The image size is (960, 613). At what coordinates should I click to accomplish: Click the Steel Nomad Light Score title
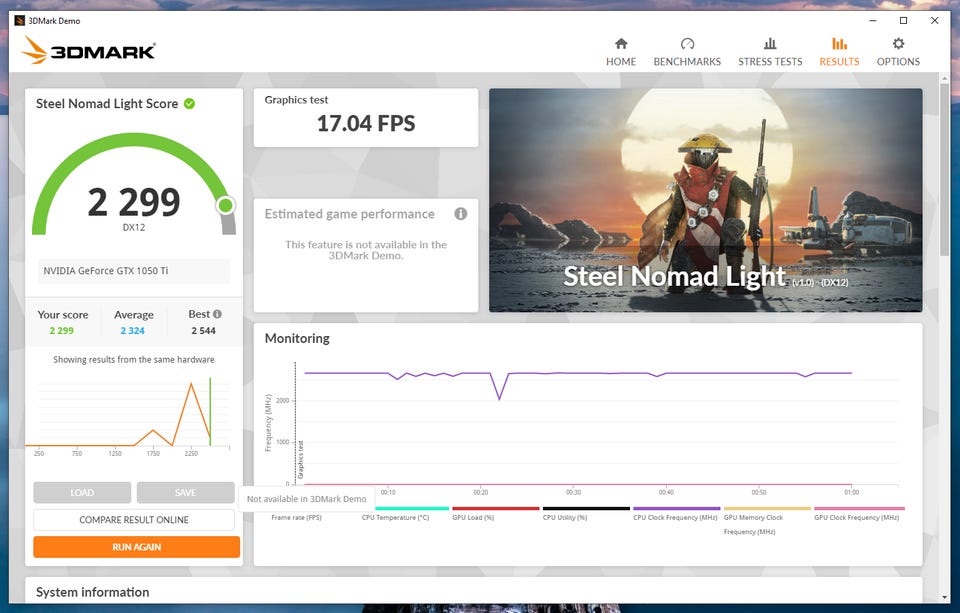(x=107, y=103)
